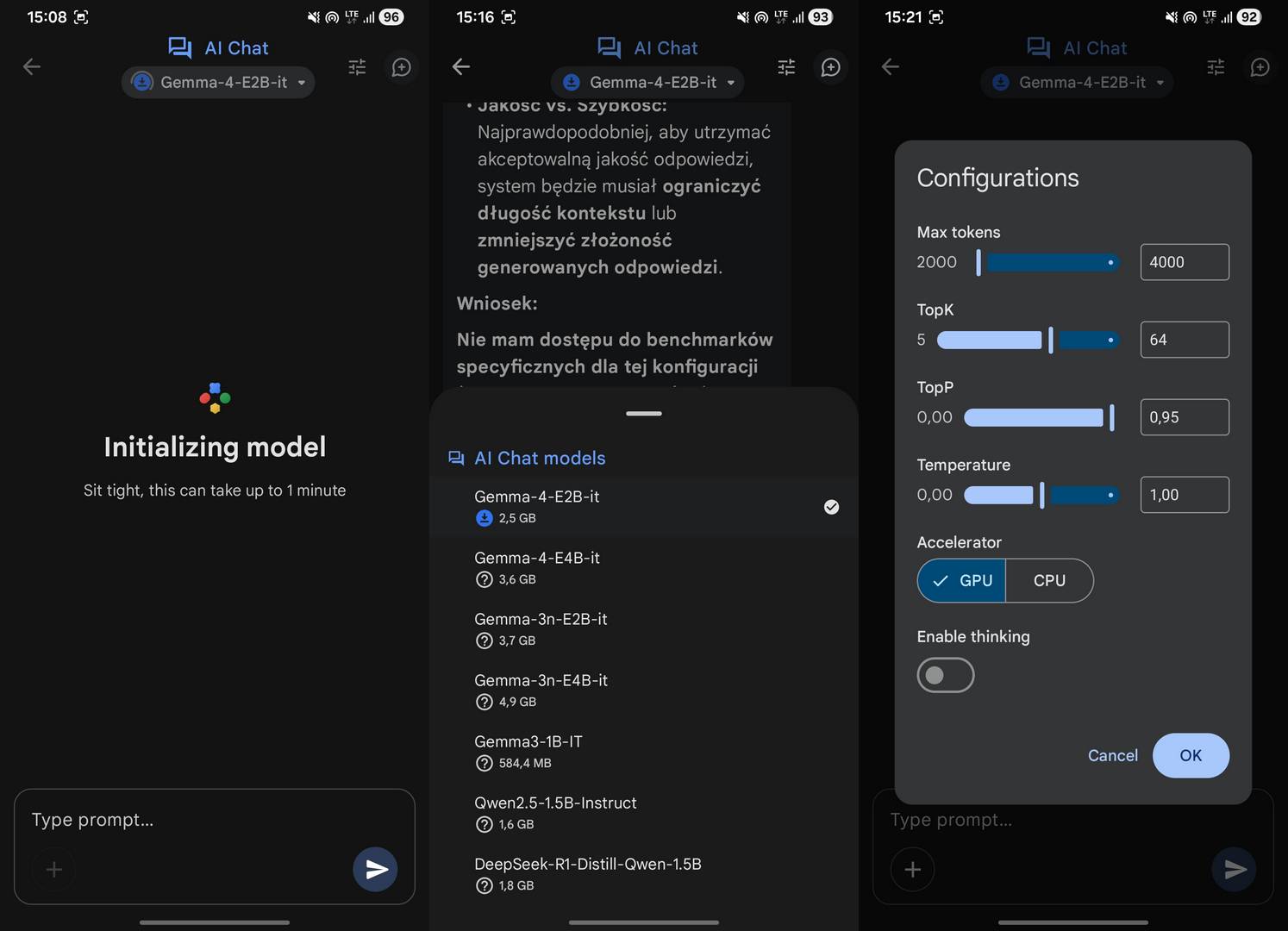The width and height of the screenshot is (1288, 931).
Task: Tap the bright send arrow on Initializing model screen
Action: pyautogui.click(x=375, y=869)
